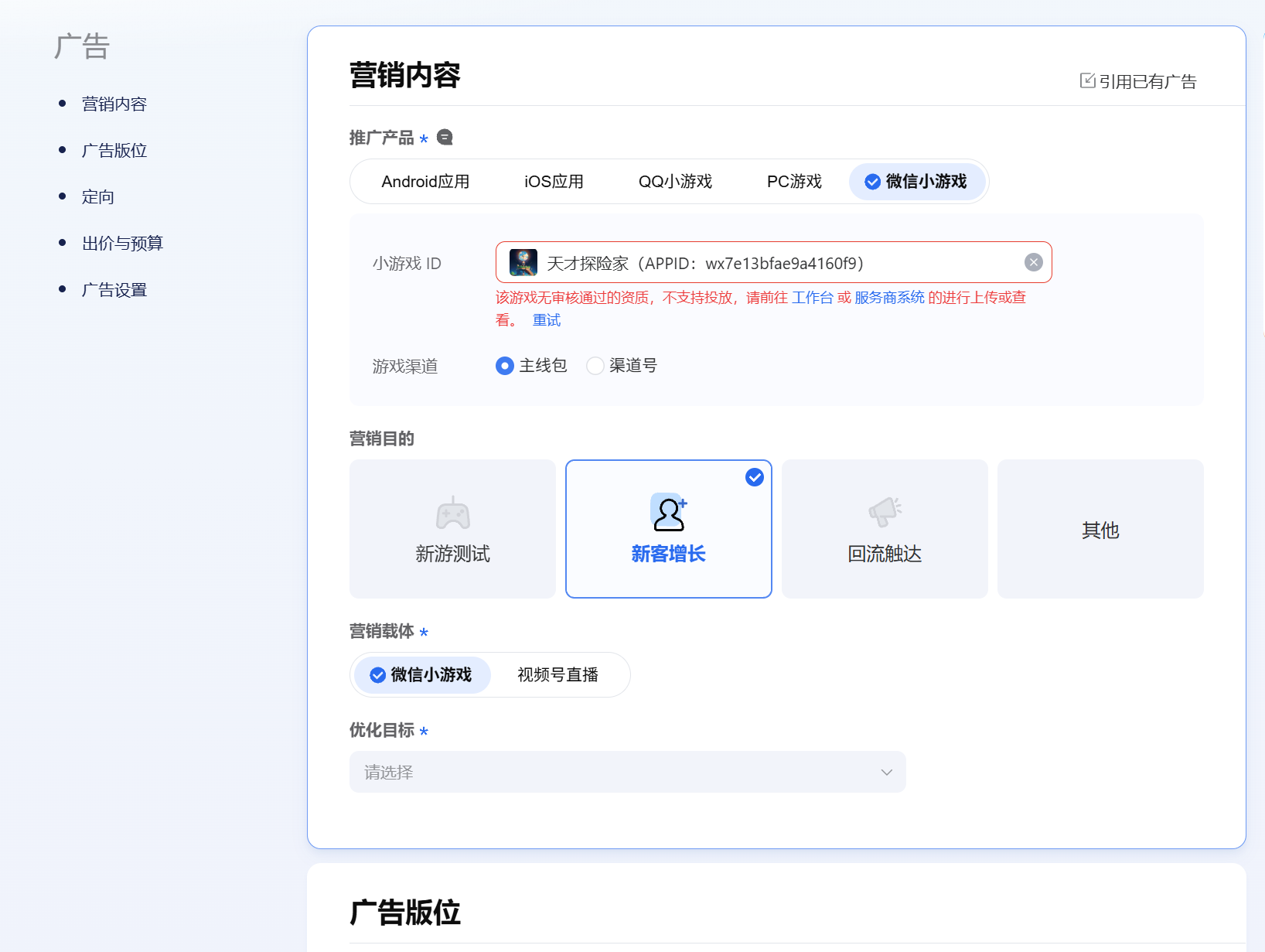
Task: Click the 营销目的 field label
Action: [382, 438]
